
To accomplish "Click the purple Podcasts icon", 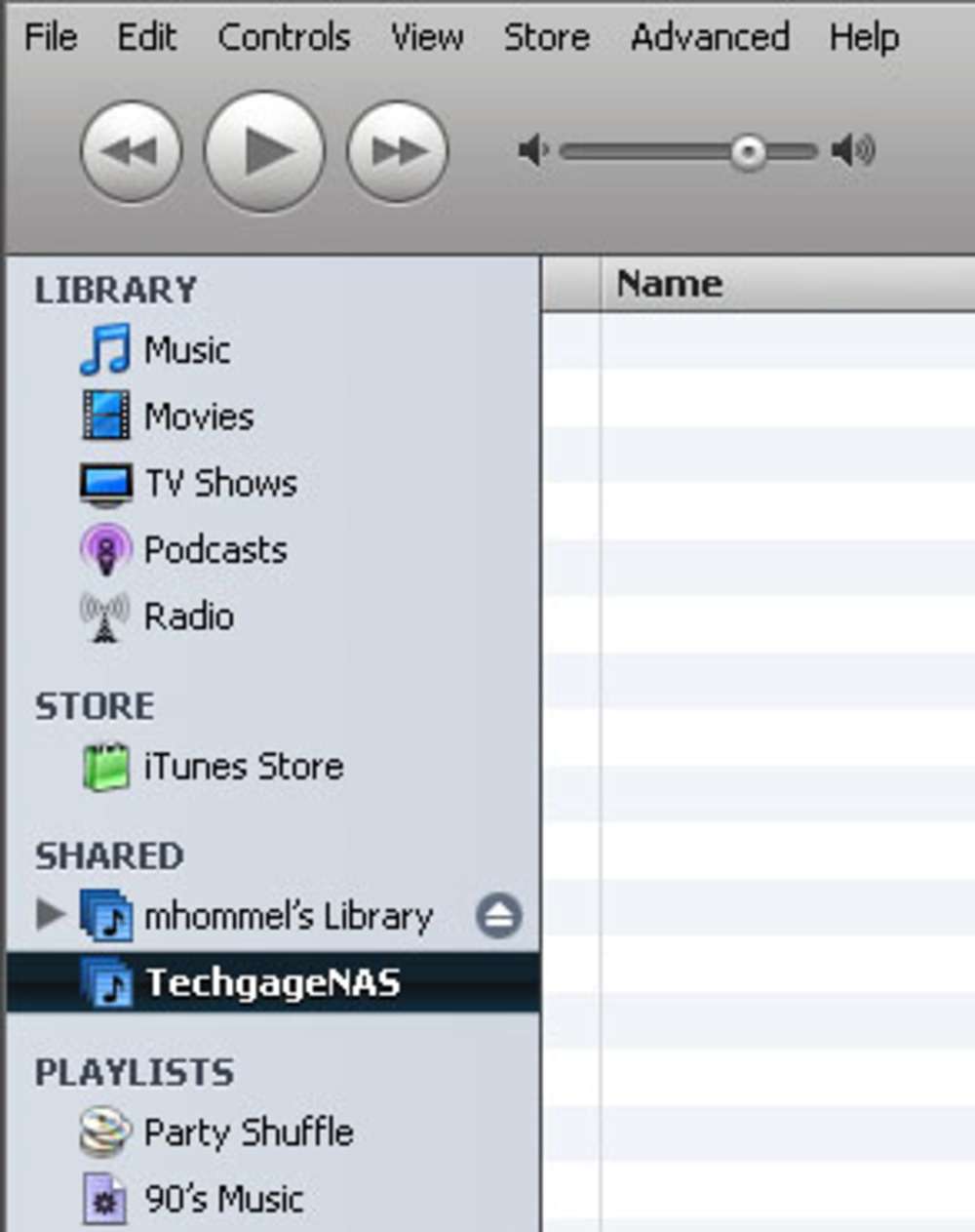I will click(x=105, y=549).
